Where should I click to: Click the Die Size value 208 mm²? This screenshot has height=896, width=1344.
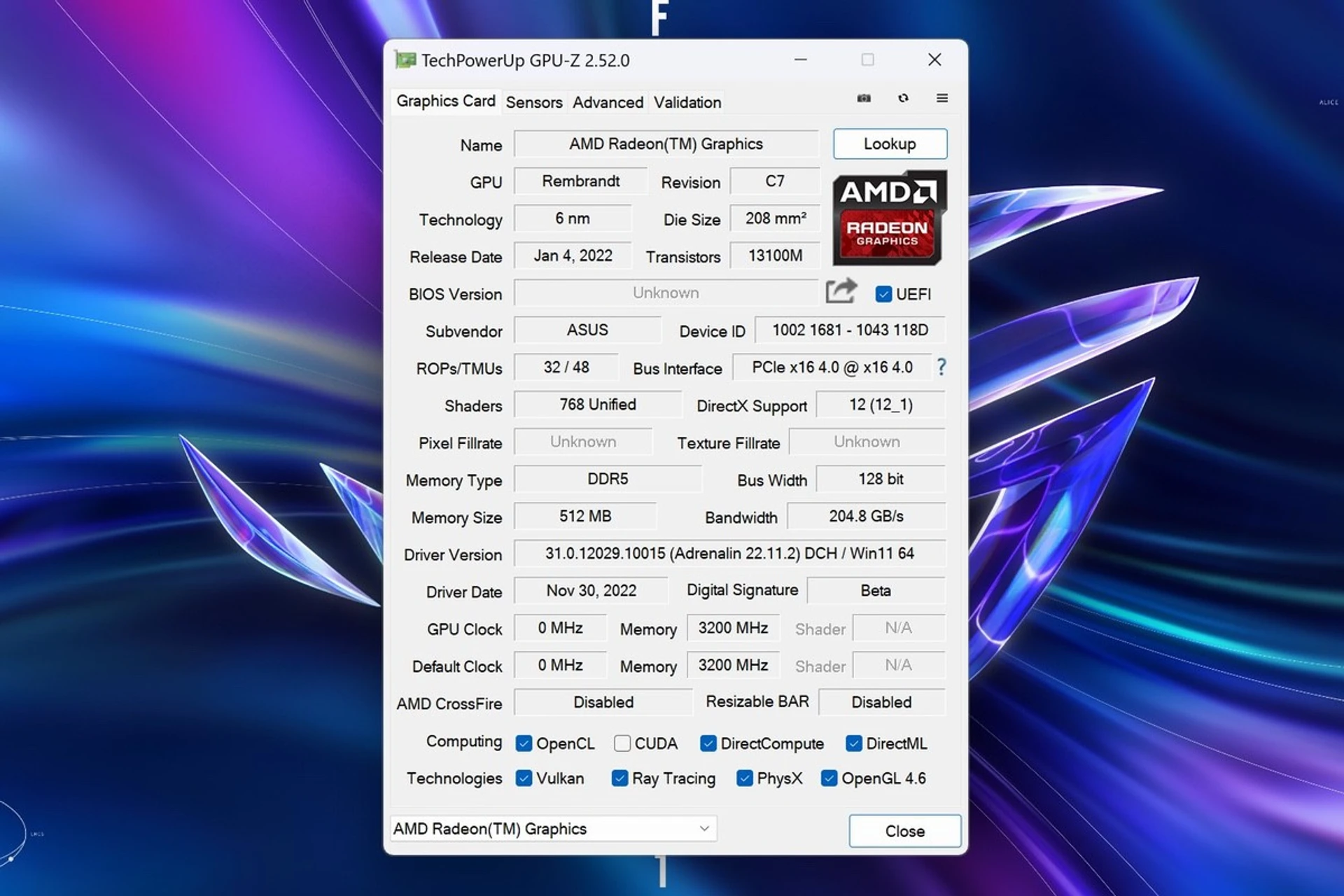coord(774,218)
